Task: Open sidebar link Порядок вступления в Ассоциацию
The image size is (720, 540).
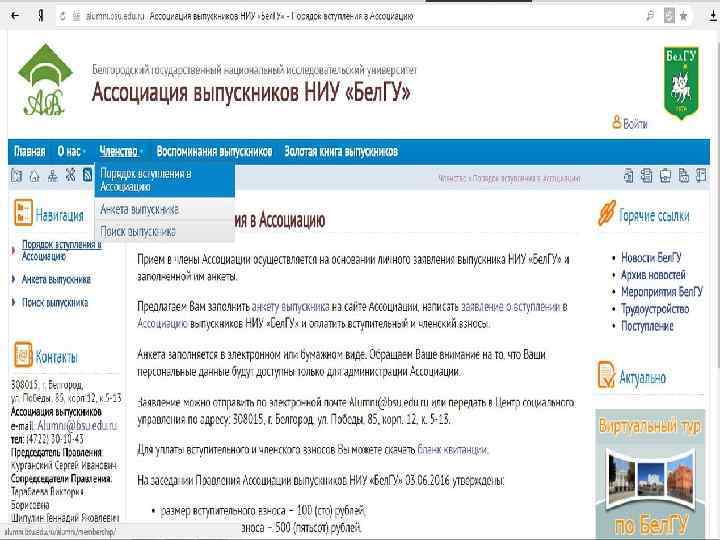Action: click(62, 250)
